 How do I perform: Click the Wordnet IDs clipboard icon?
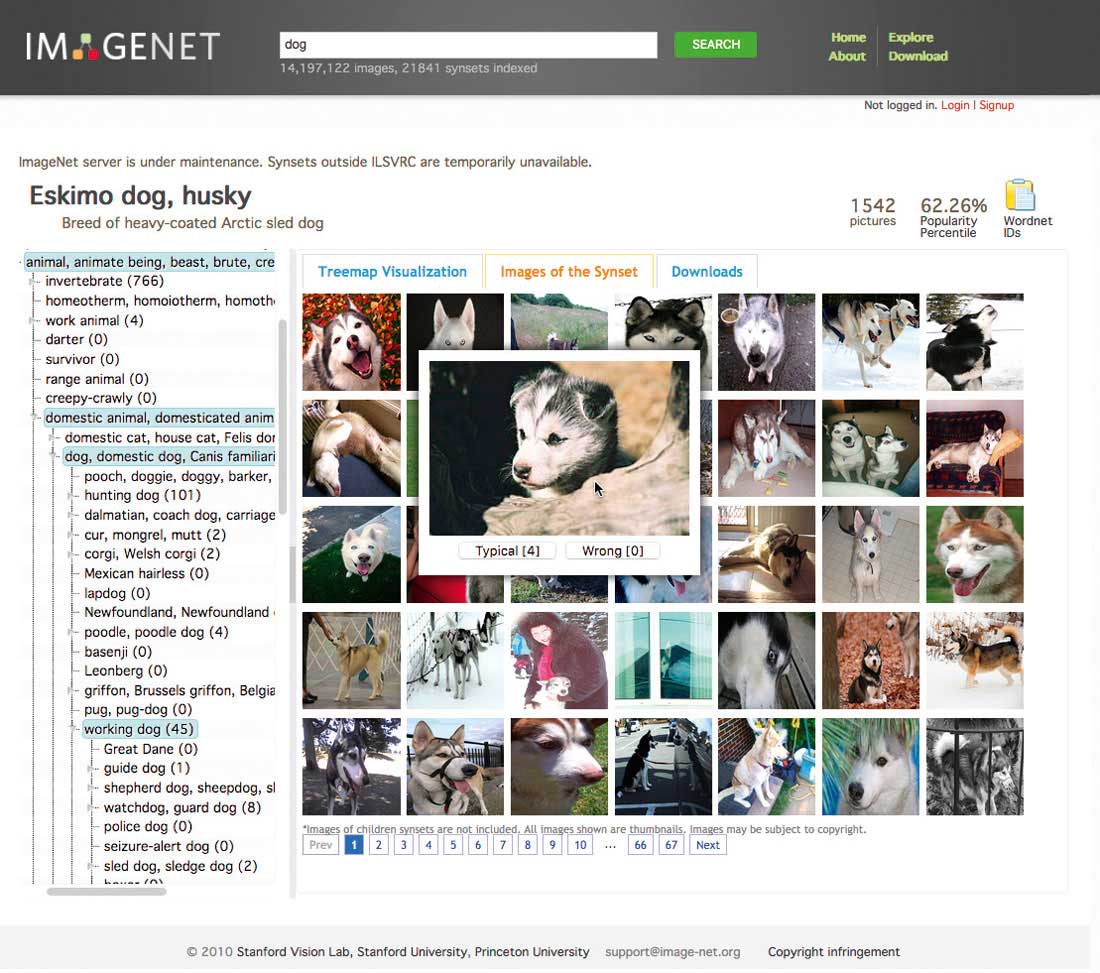(x=1020, y=195)
